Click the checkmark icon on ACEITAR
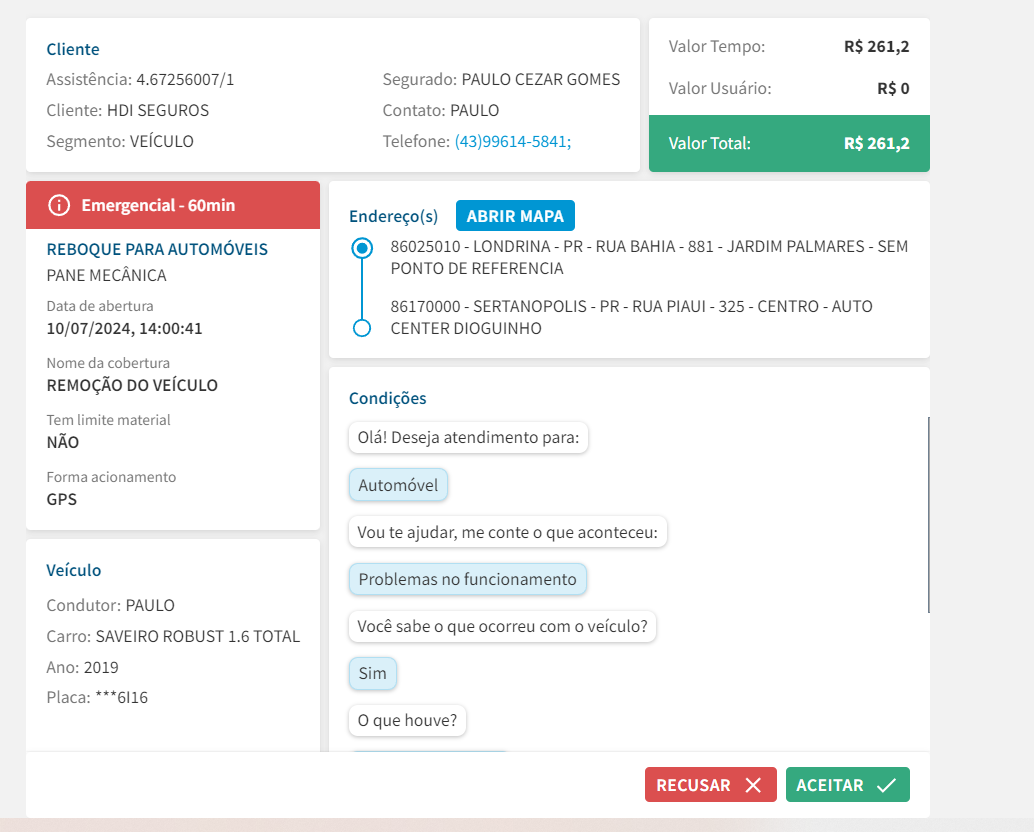 [x=886, y=785]
